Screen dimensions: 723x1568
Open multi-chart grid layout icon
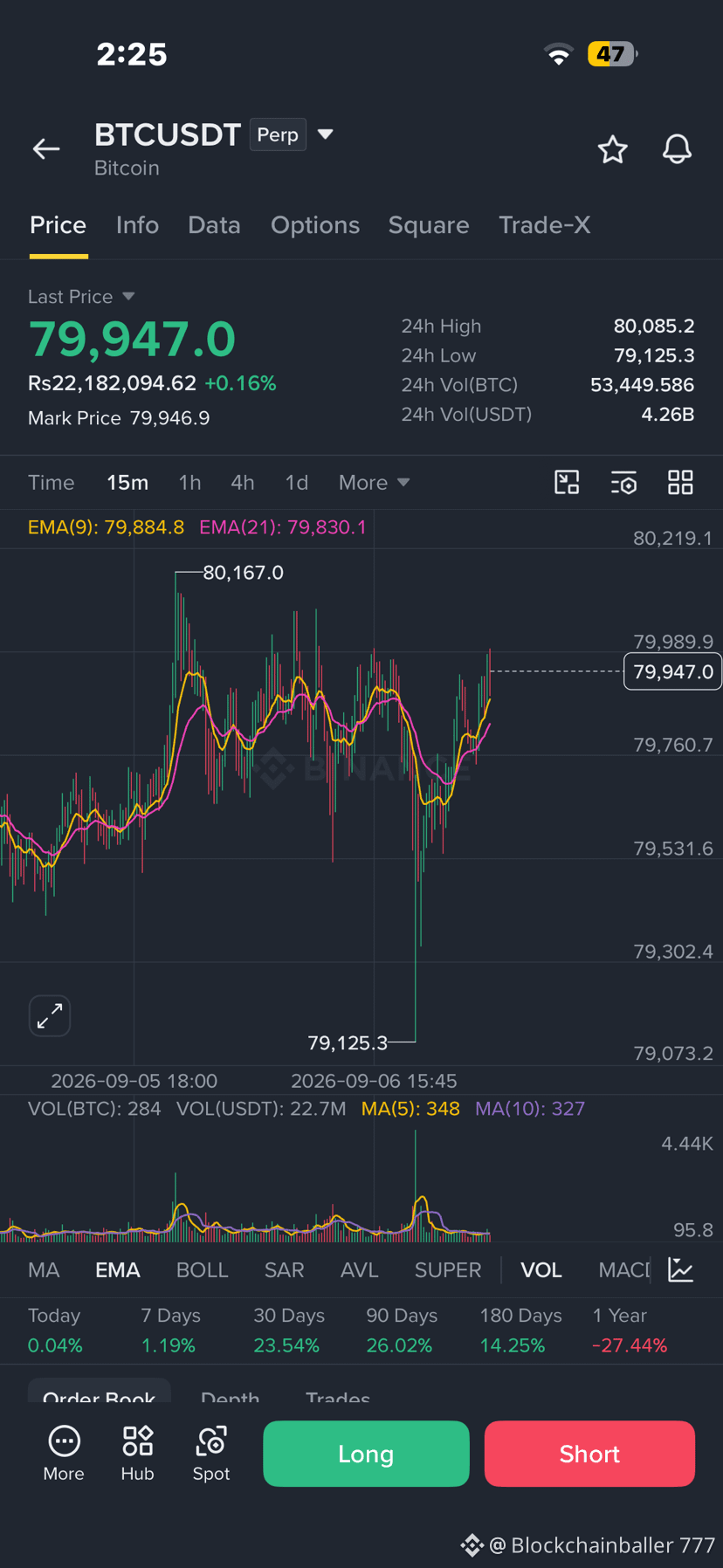click(x=680, y=482)
